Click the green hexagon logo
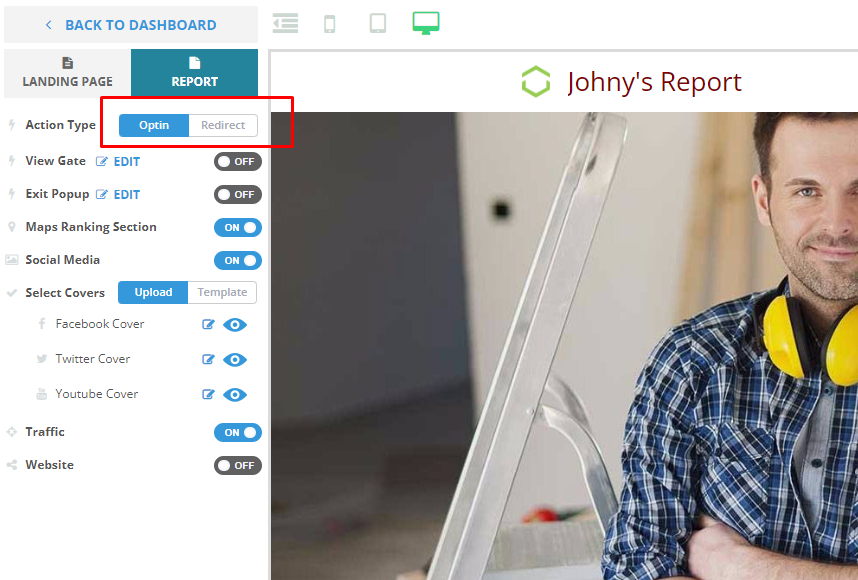Viewport: 858px width, 580px height. pos(536,82)
